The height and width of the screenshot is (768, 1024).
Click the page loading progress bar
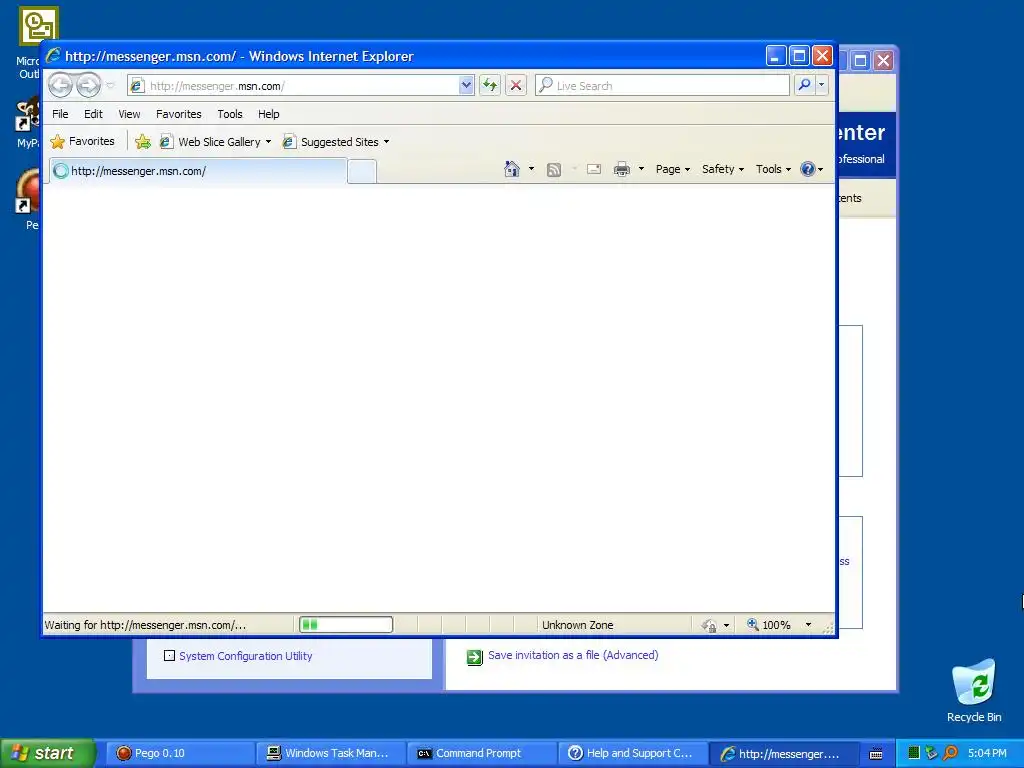pos(346,625)
